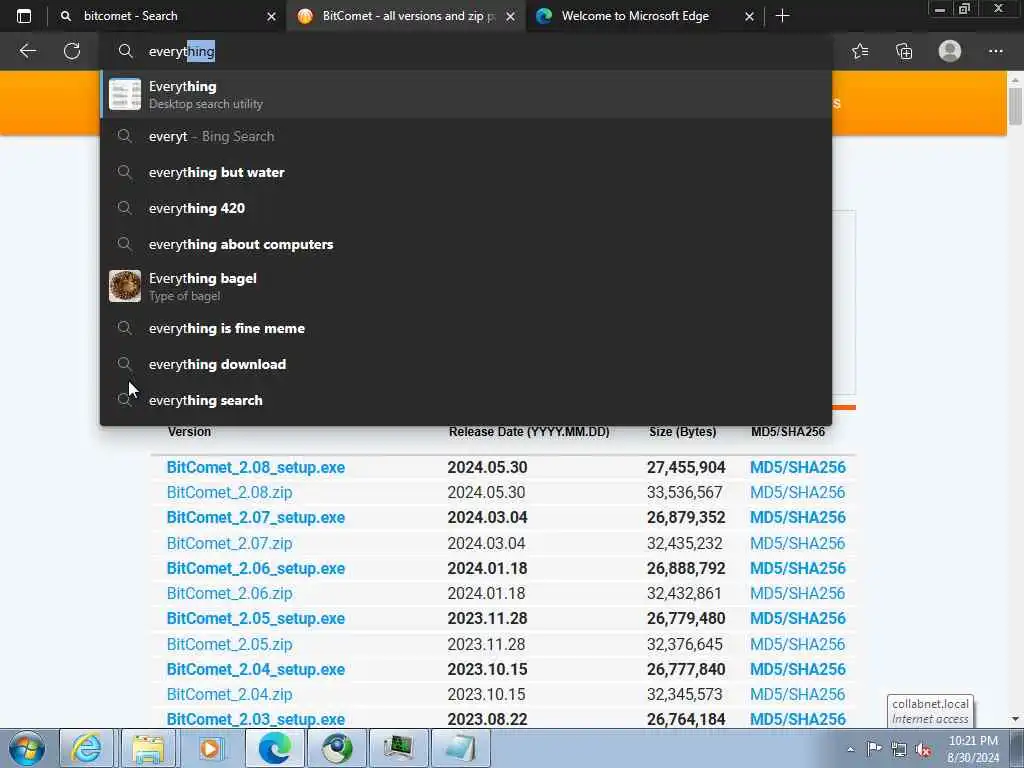
Task: Open the Collections icon
Action: [x=904, y=51]
